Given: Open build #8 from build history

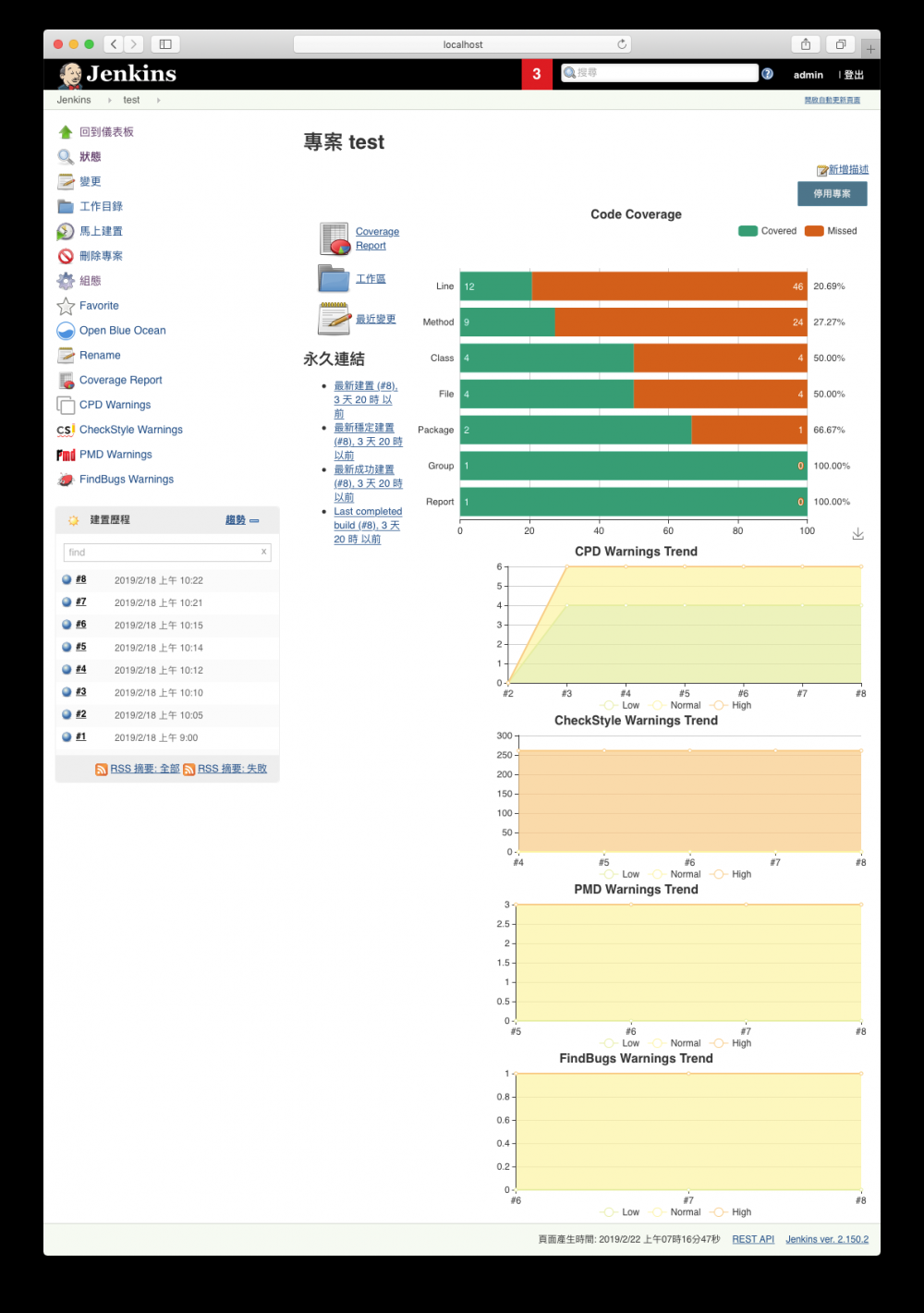Looking at the screenshot, I should pyautogui.click(x=79, y=579).
